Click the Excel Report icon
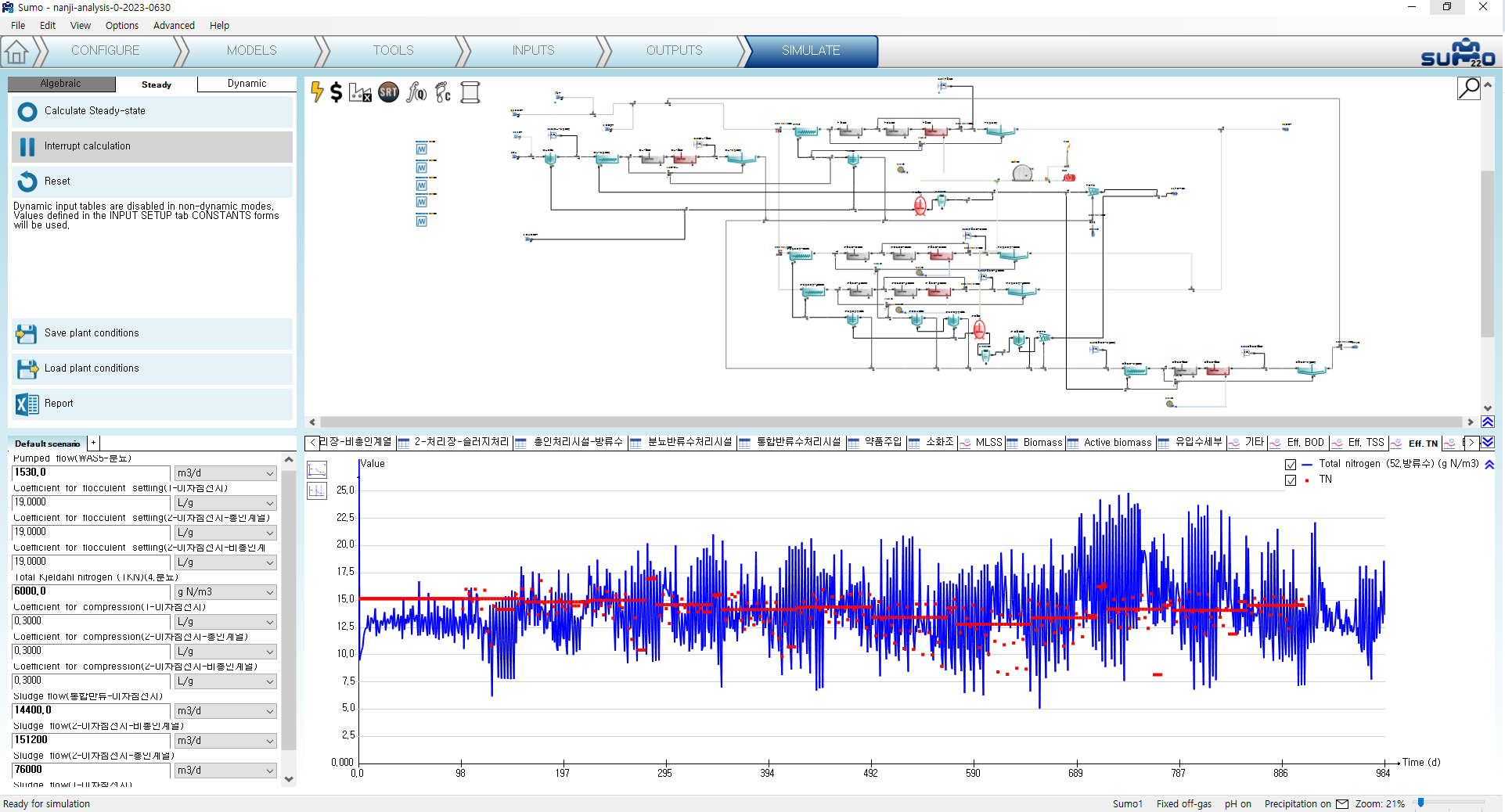Image resolution: width=1505 pixels, height=812 pixels. (27, 404)
